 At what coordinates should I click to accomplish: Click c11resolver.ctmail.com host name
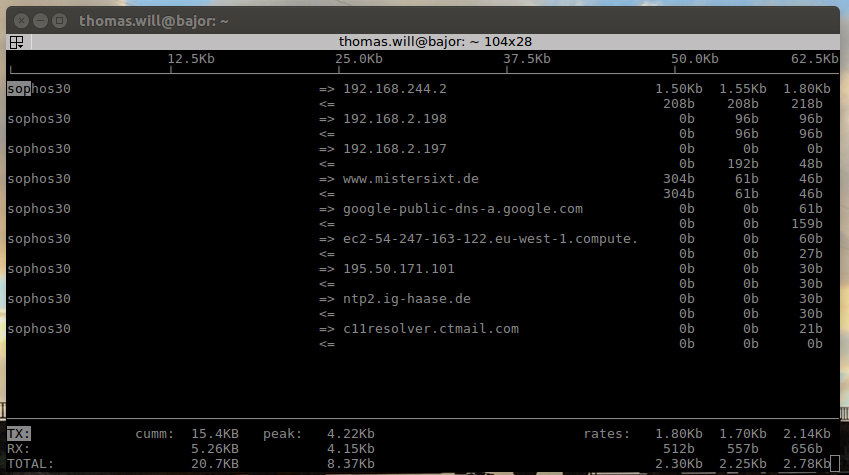coord(430,329)
